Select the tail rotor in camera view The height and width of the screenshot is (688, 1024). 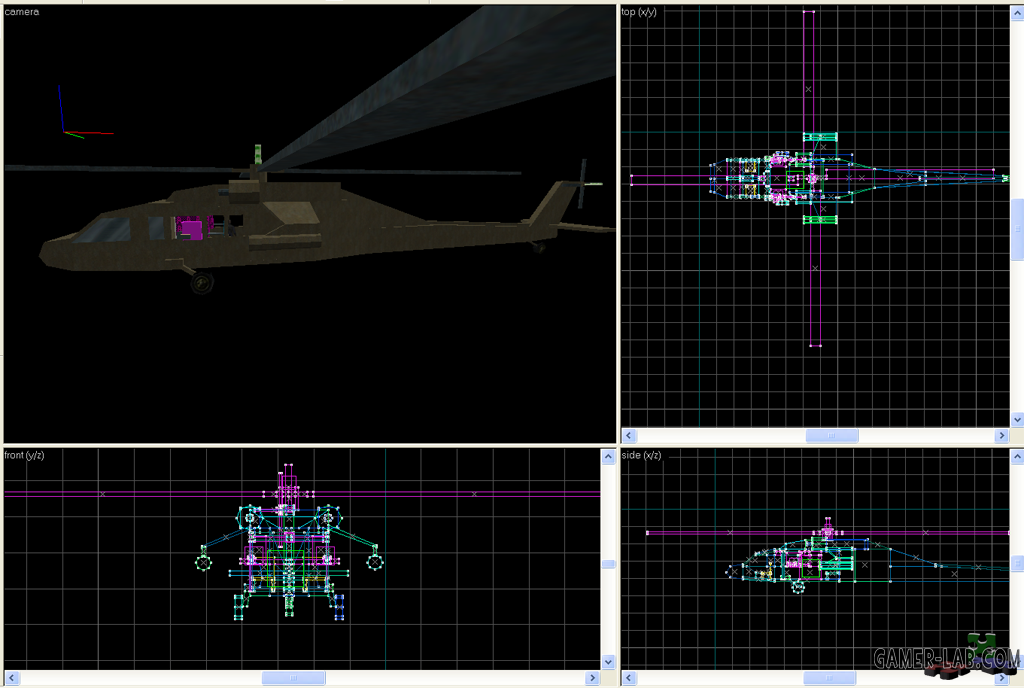click(x=583, y=183)
